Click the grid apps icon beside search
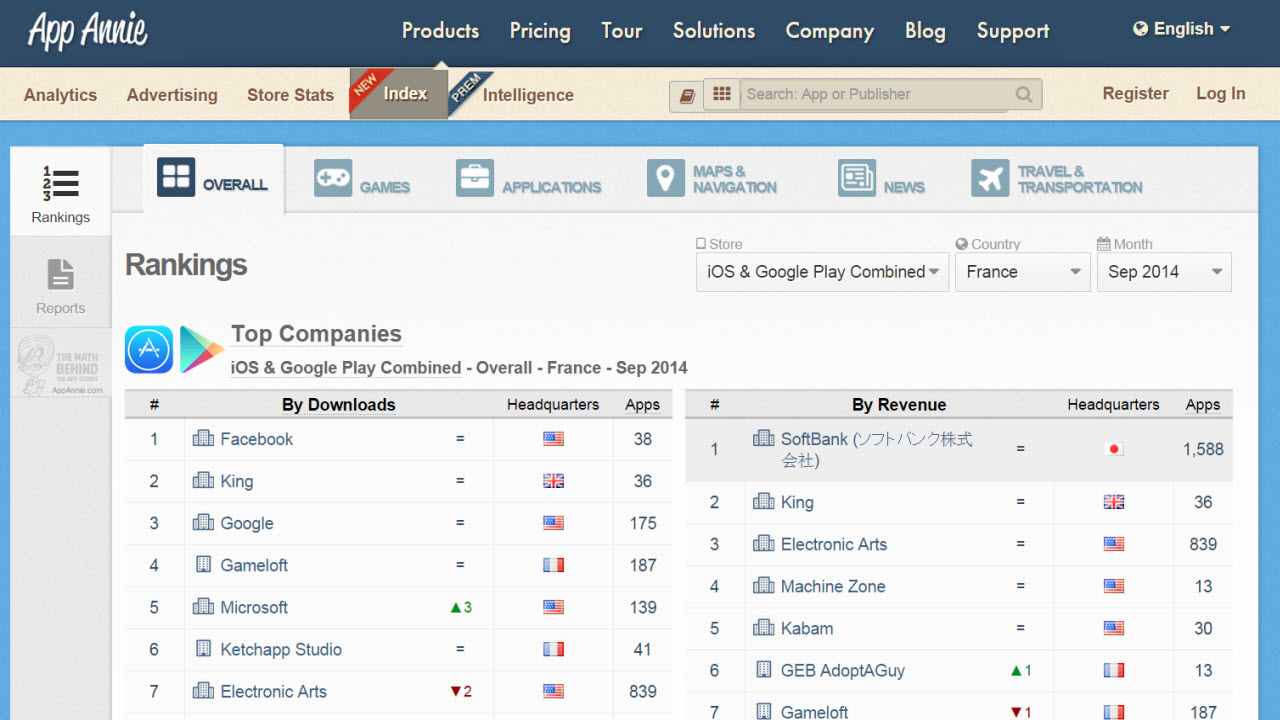 coord(722,94)
